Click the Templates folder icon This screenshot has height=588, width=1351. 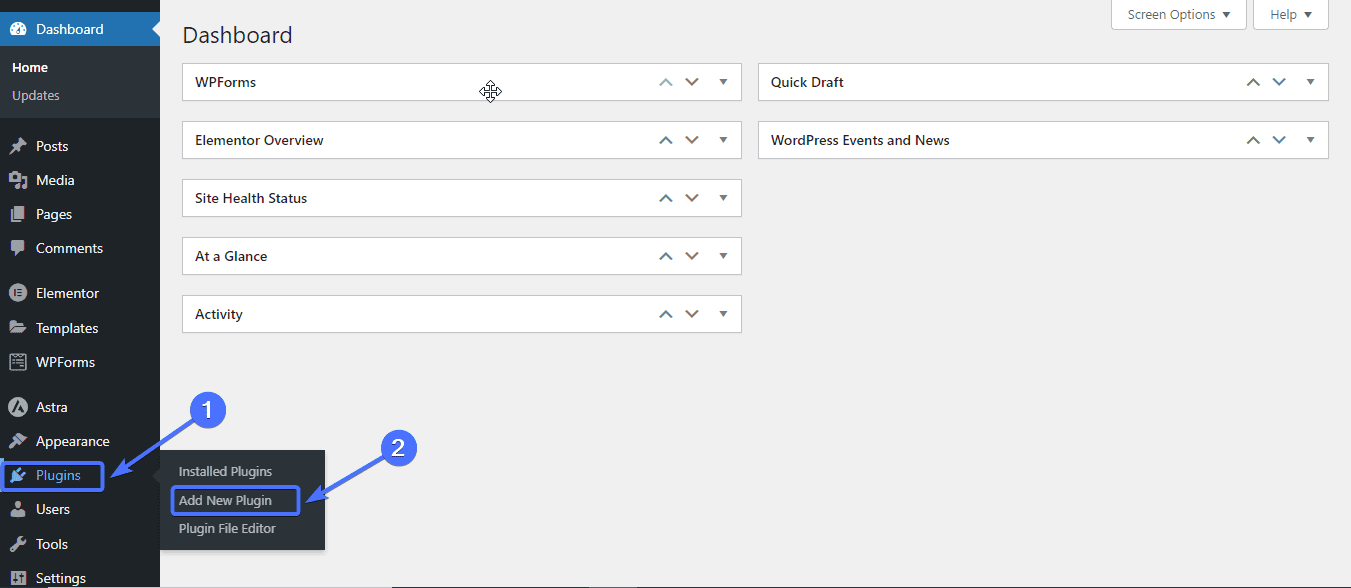coord(18,328)
